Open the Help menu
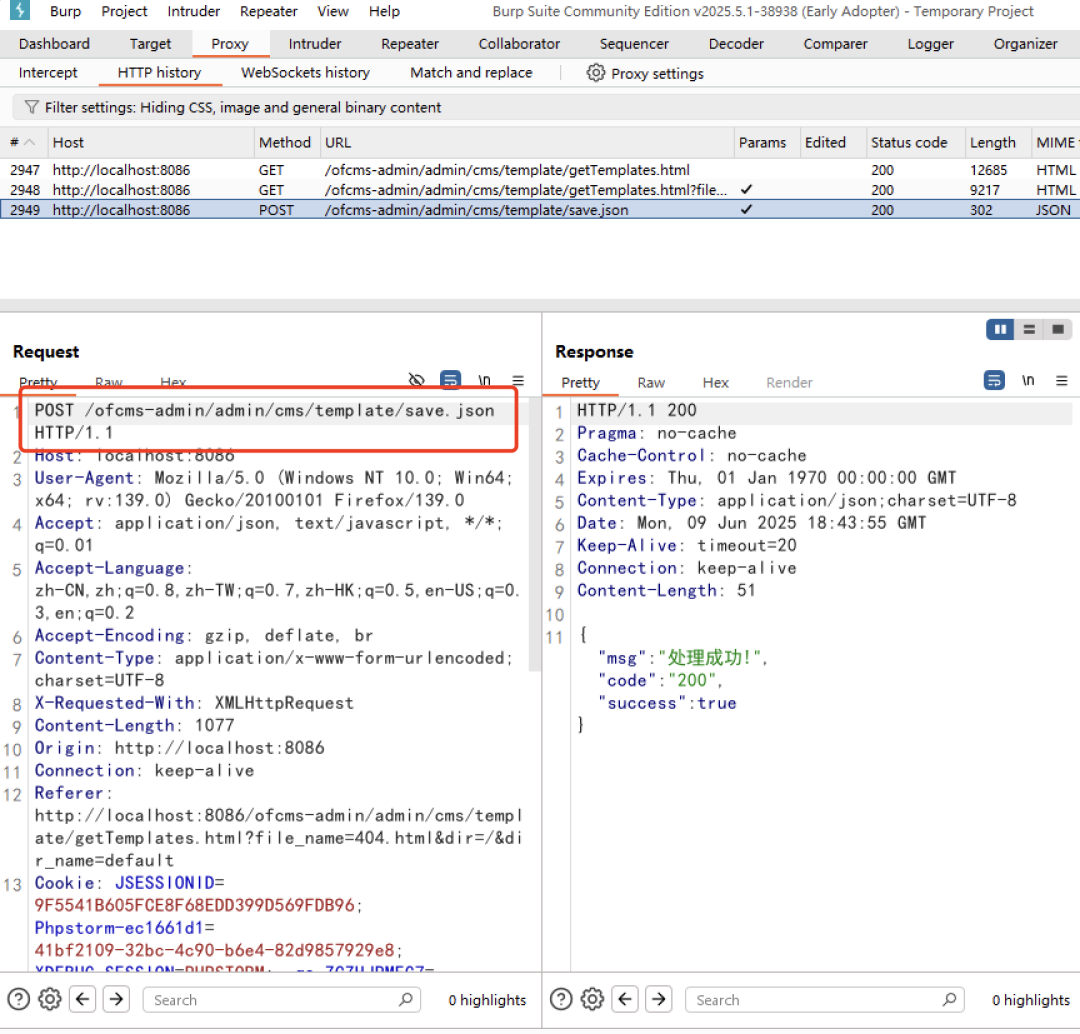The height and width of the screenshot is (1034, 1080). (384, 11)
